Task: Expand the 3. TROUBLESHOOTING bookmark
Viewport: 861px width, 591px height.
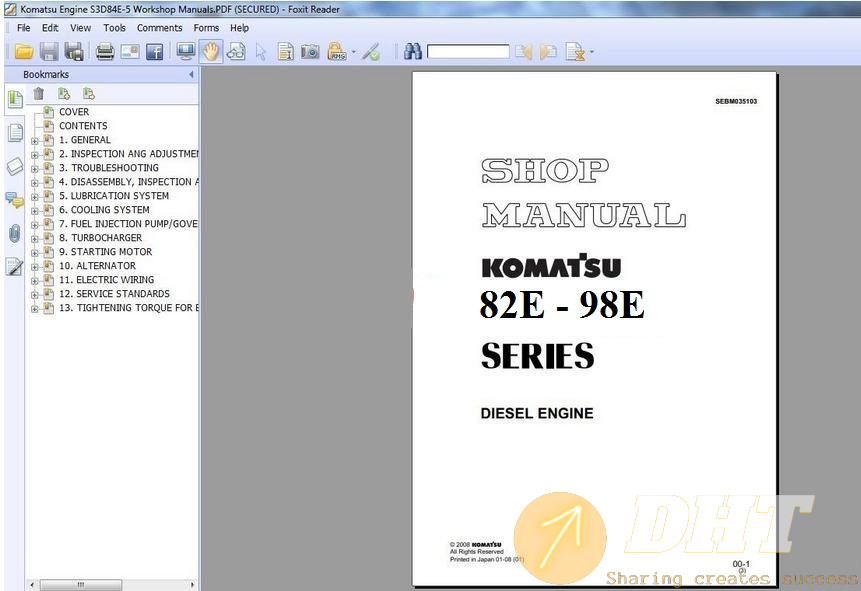Action: click(35, 169)
